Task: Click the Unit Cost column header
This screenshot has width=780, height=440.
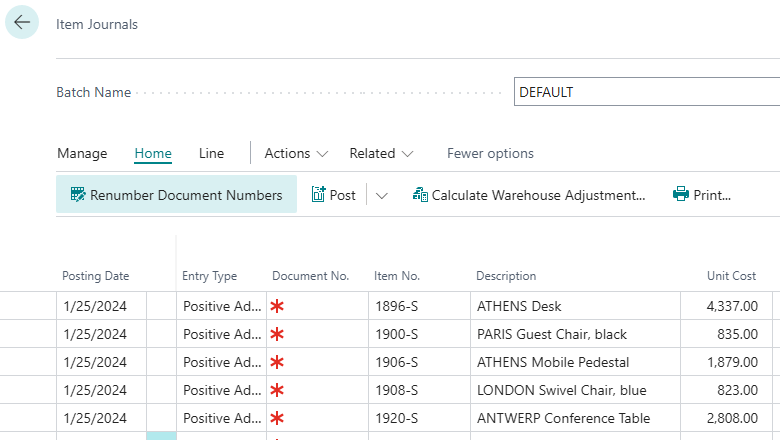Action: pos(732,276)
